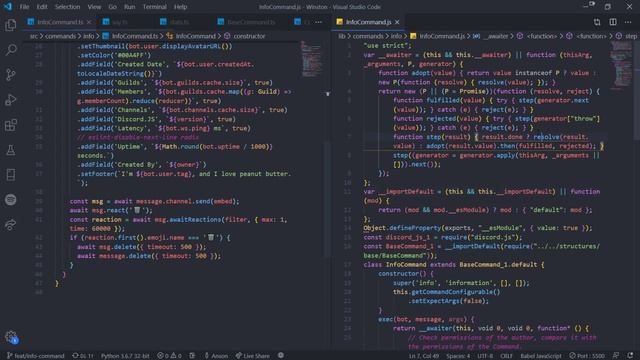Close the InfoCommand.ts tab

pyautogui.click(x=89, y=22)
